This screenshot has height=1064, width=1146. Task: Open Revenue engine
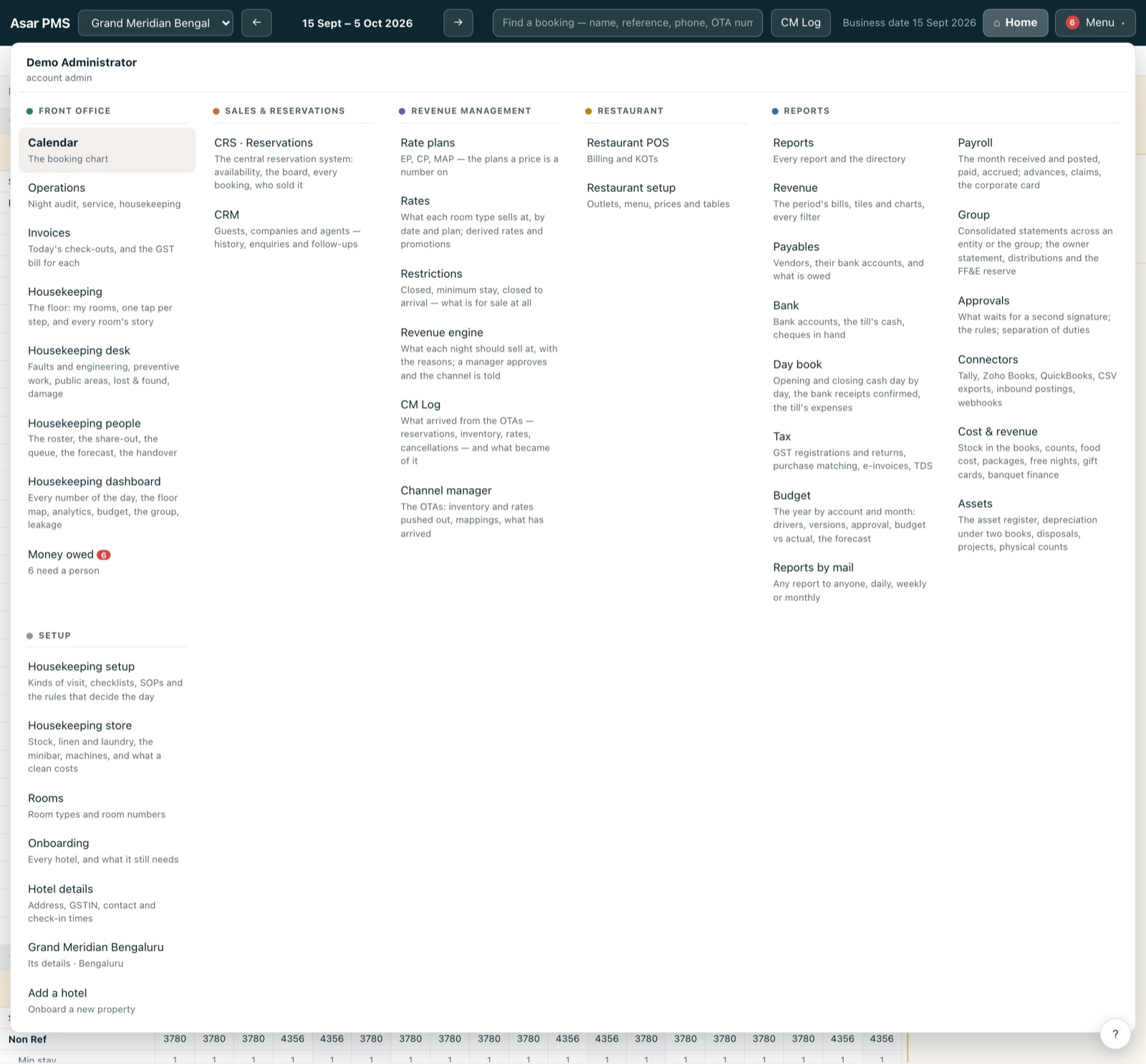tap(480, 354)
